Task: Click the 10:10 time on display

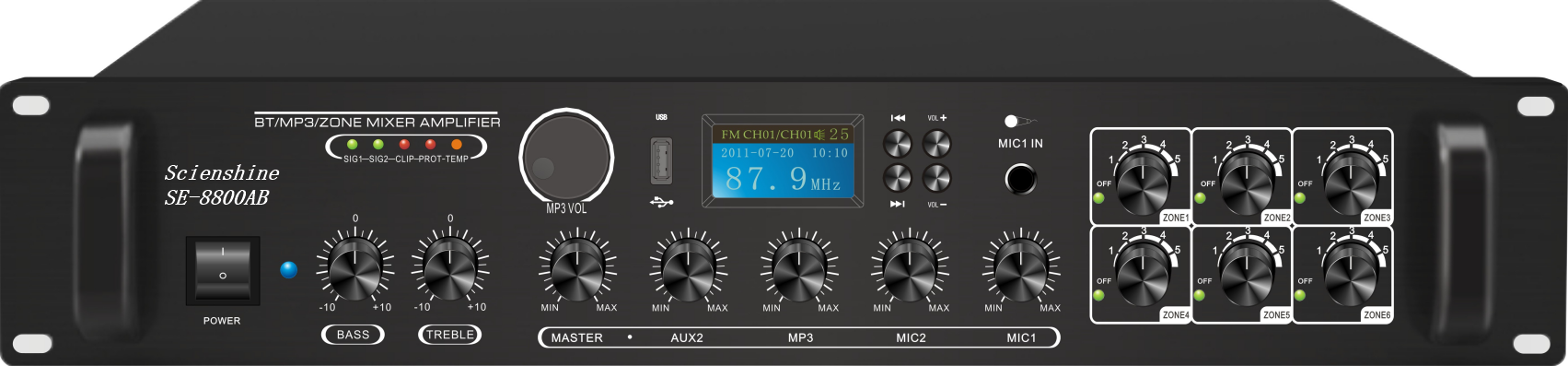Action: tap(830, 153)
